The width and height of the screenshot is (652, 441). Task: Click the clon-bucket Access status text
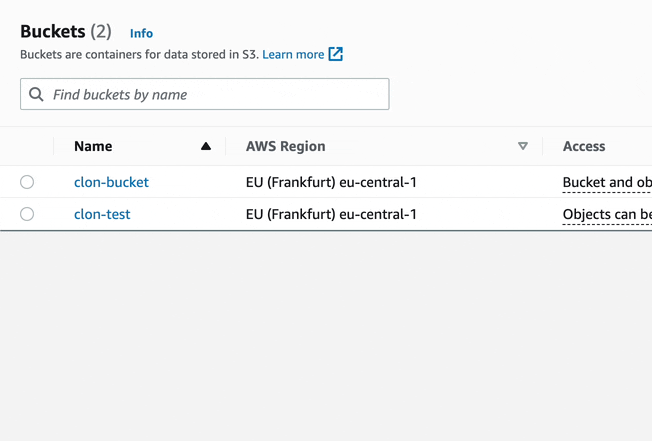tap(607, 182)
